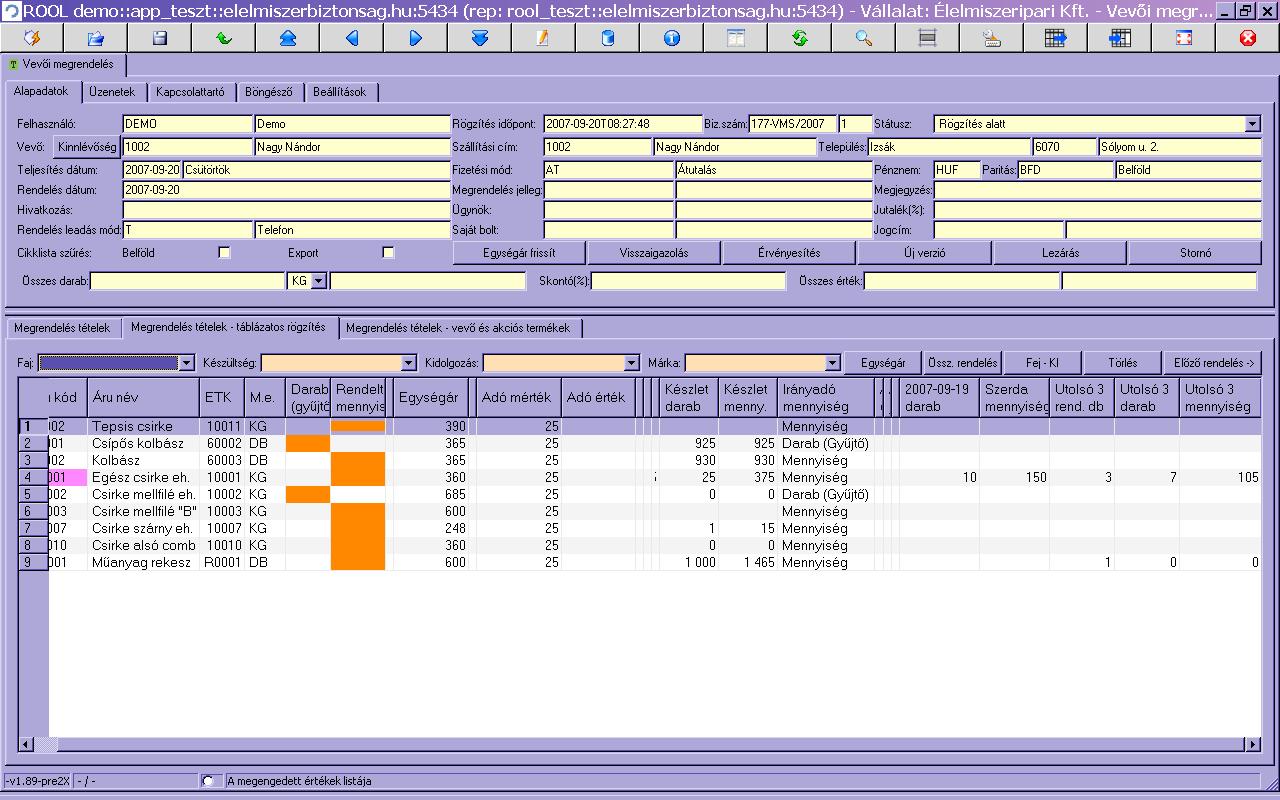The height and width of the screenshot is (800, 1280).
Task: Switch to the Üzenetek tab
Action: tap(112, 92)
